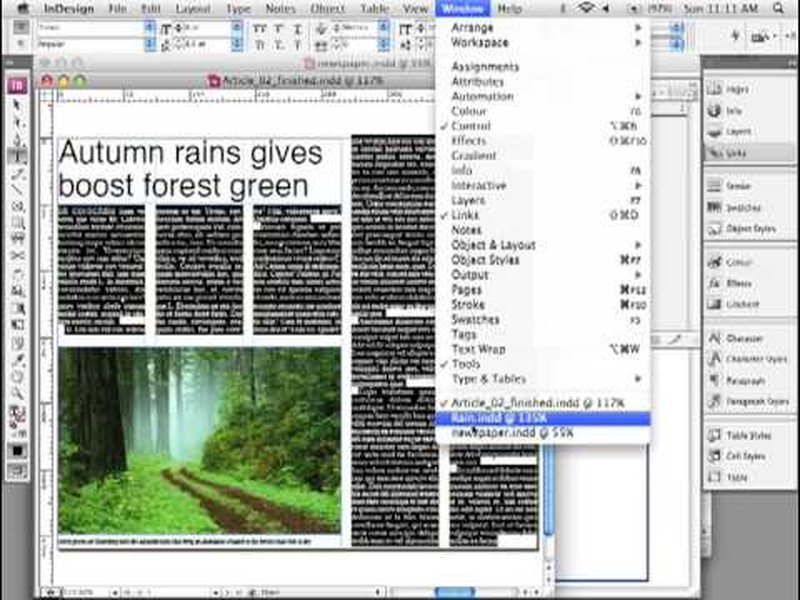Open the kerning Metrics dropdown
Screen dimensions: 800x600
[x=384, y=28]
